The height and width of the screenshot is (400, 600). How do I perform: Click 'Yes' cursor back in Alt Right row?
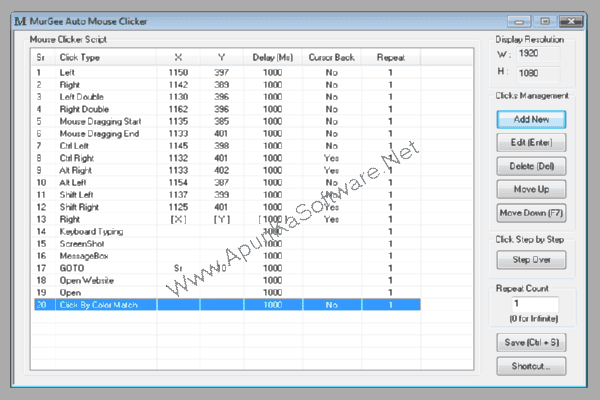(331, 170)
